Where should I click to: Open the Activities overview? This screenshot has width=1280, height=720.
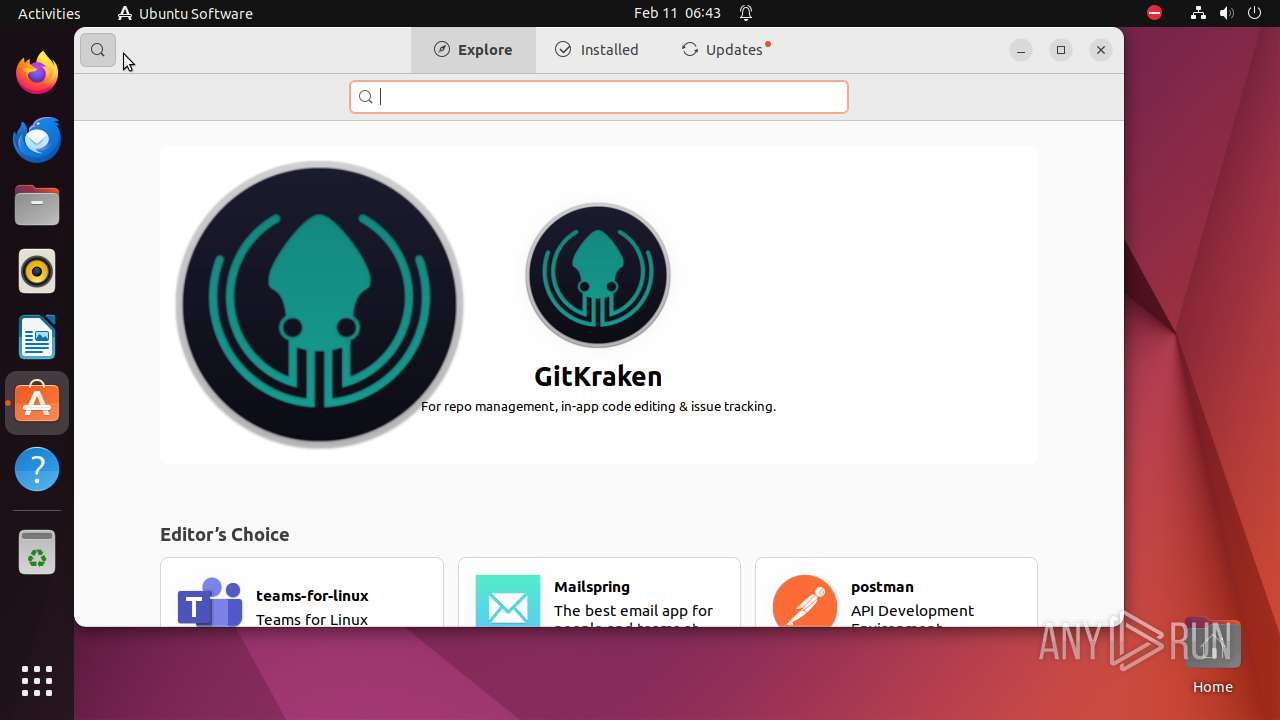click(49, 13)
